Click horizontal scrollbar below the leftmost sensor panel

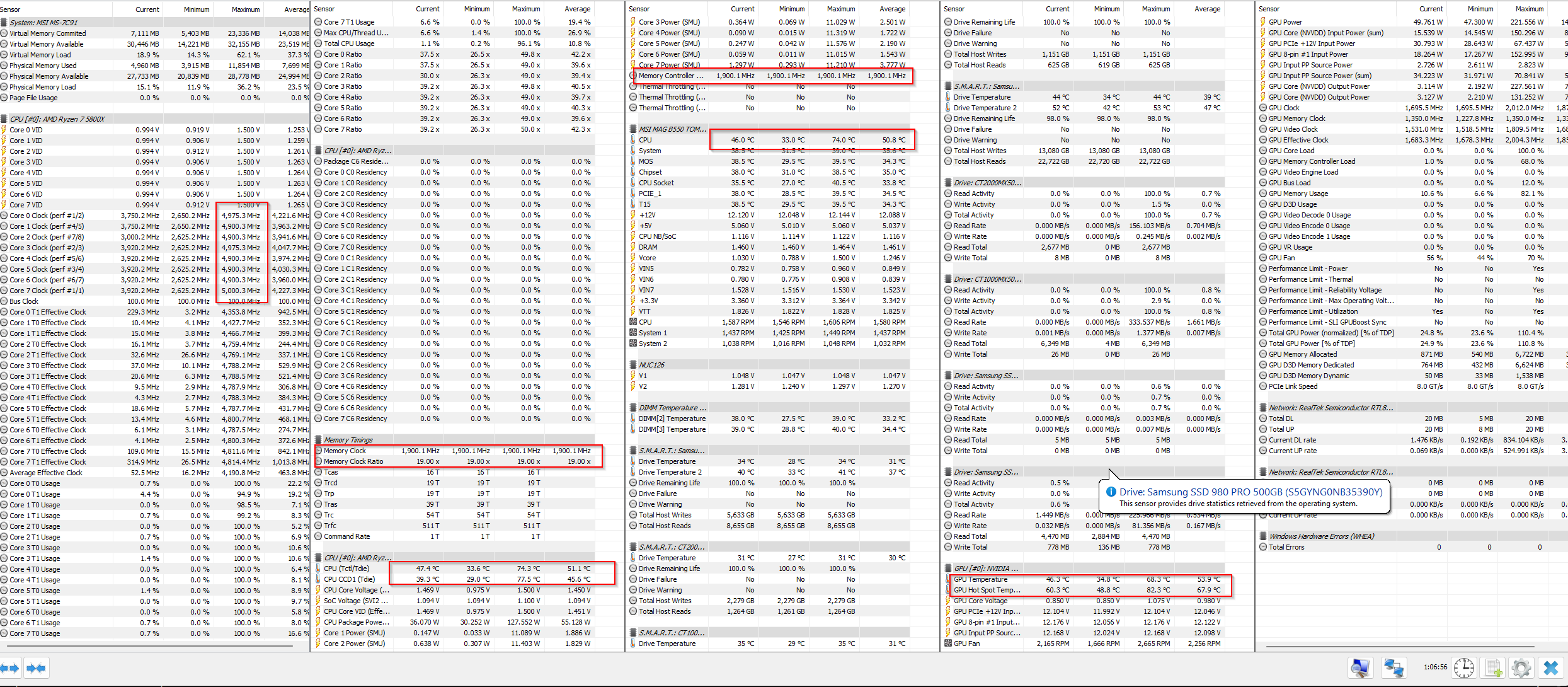point(151,646)
